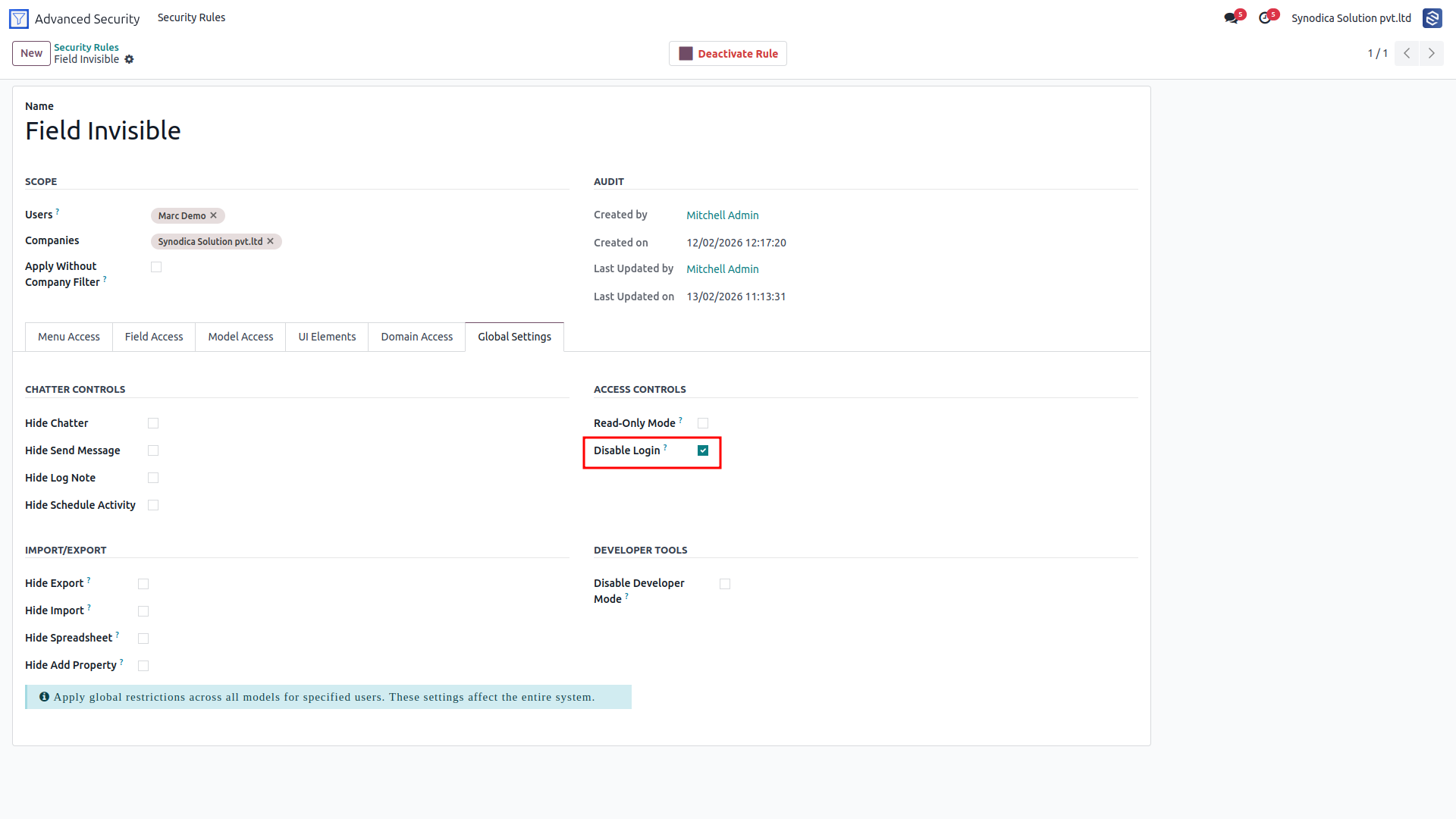The width and height of the screenshot is (1456, 819).
Task: Click Created on date 12/02/2026 12:17:20
Action: click(x=736, y=243)
